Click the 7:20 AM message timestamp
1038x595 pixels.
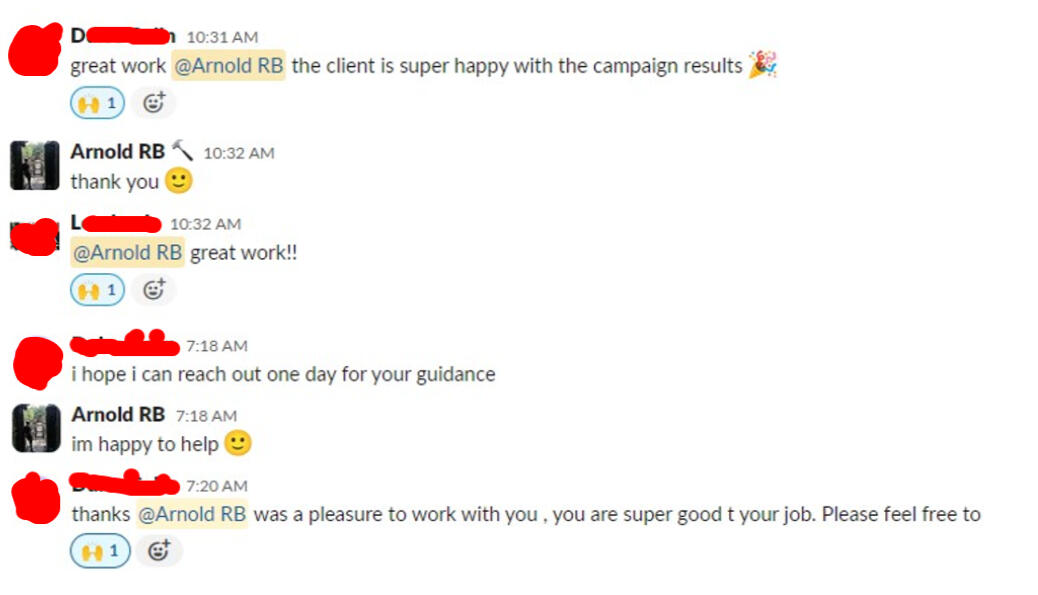pos(217,486)
